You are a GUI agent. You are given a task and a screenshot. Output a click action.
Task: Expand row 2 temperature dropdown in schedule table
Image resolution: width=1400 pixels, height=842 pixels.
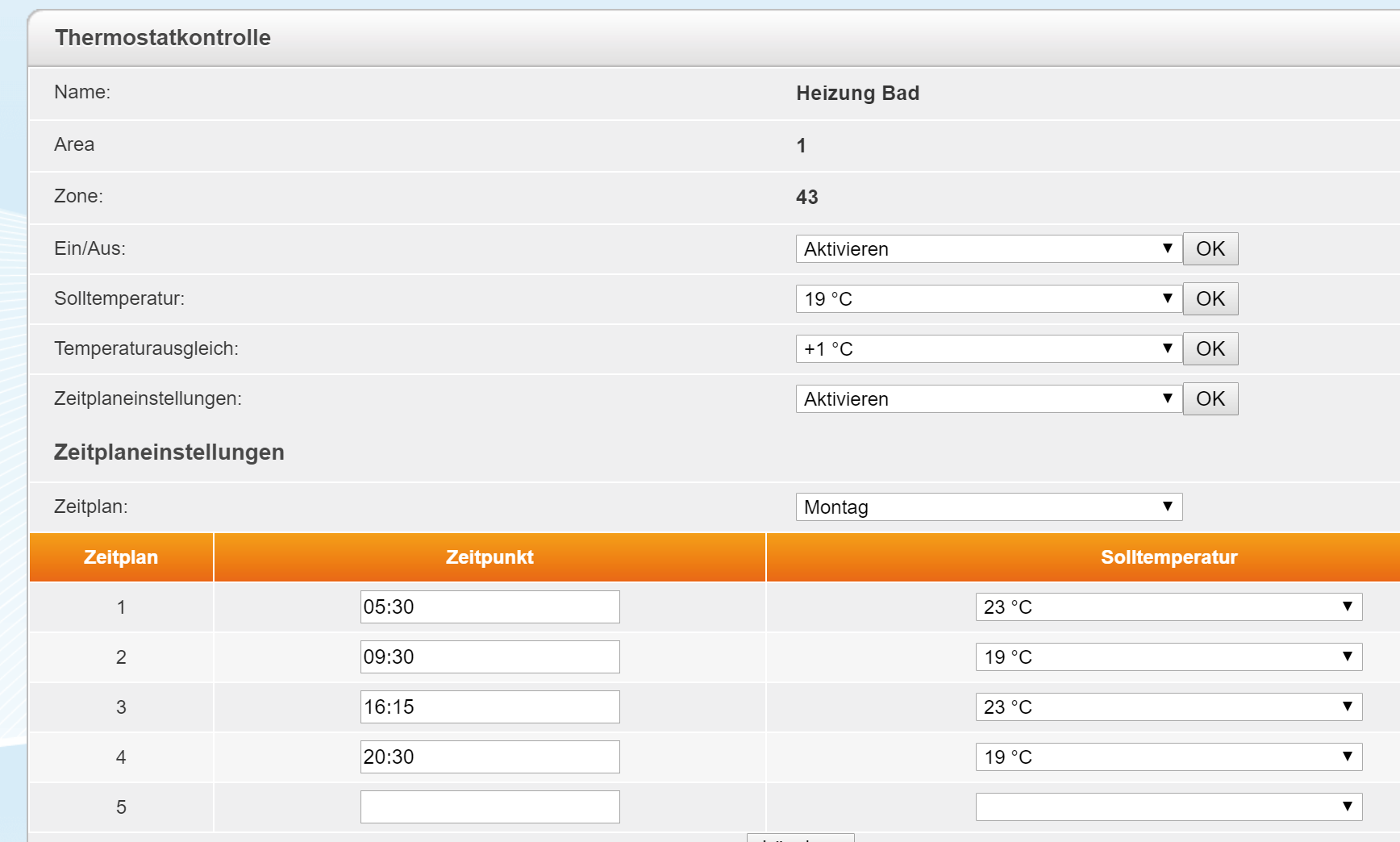click(x=1168, y=657)
